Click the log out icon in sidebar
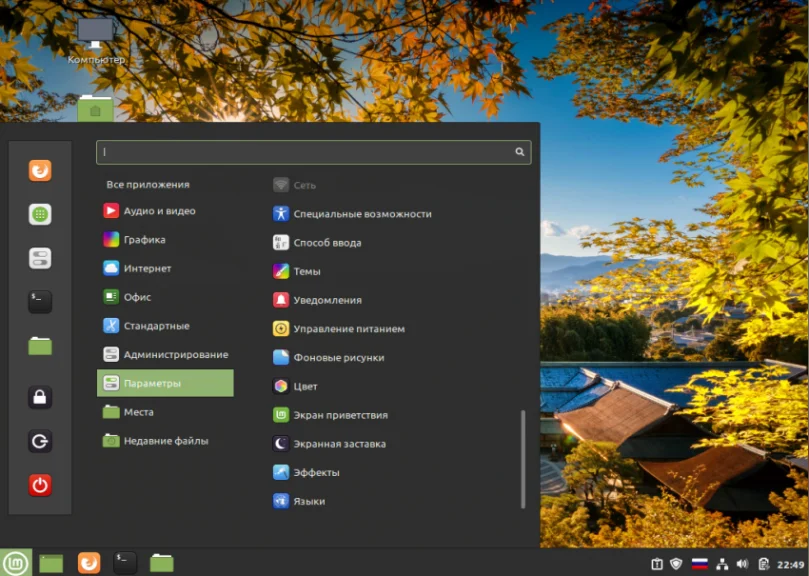809x576 pixels. tap(40, 441)
